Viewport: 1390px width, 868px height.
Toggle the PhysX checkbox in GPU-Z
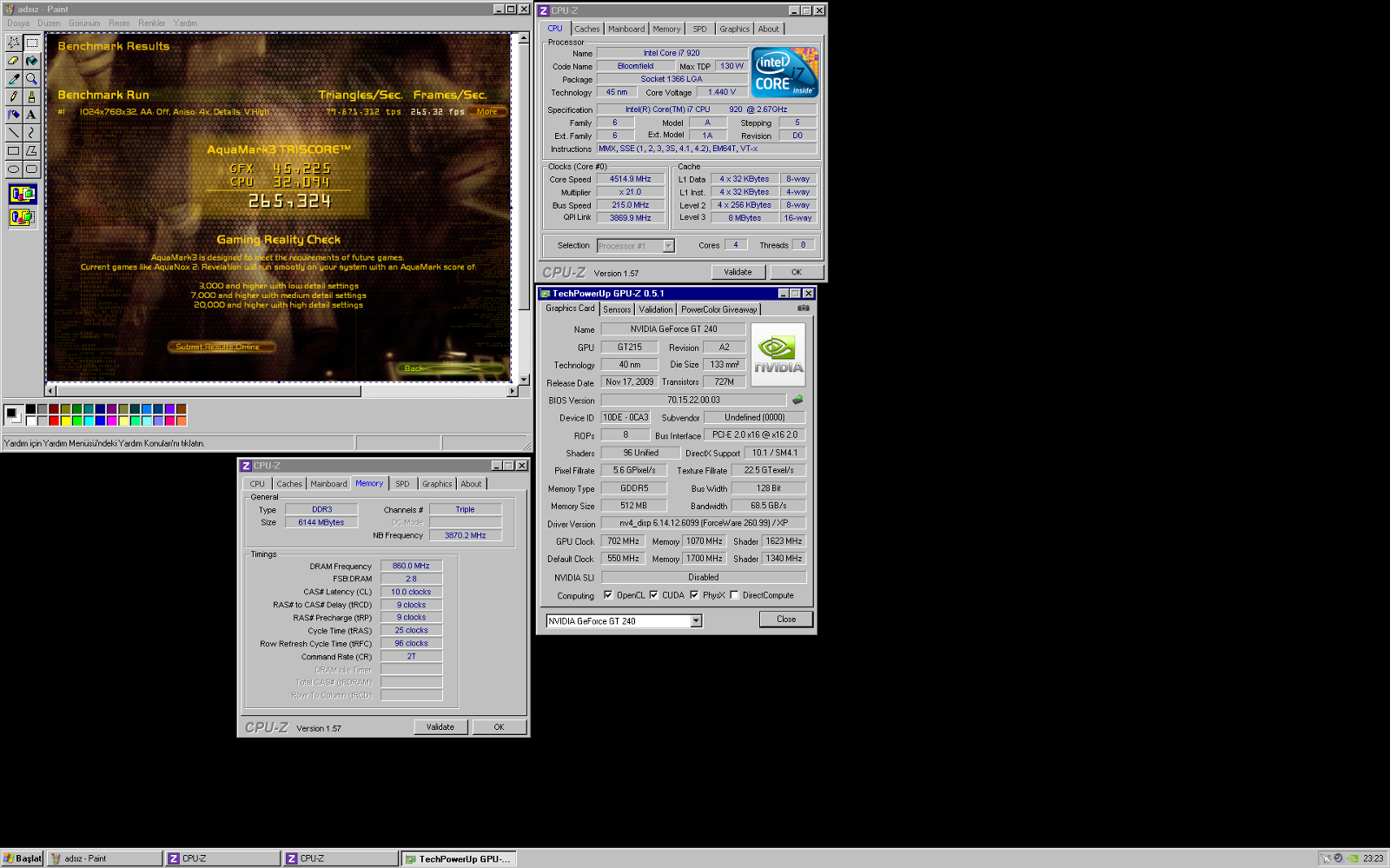pos(694,595)
